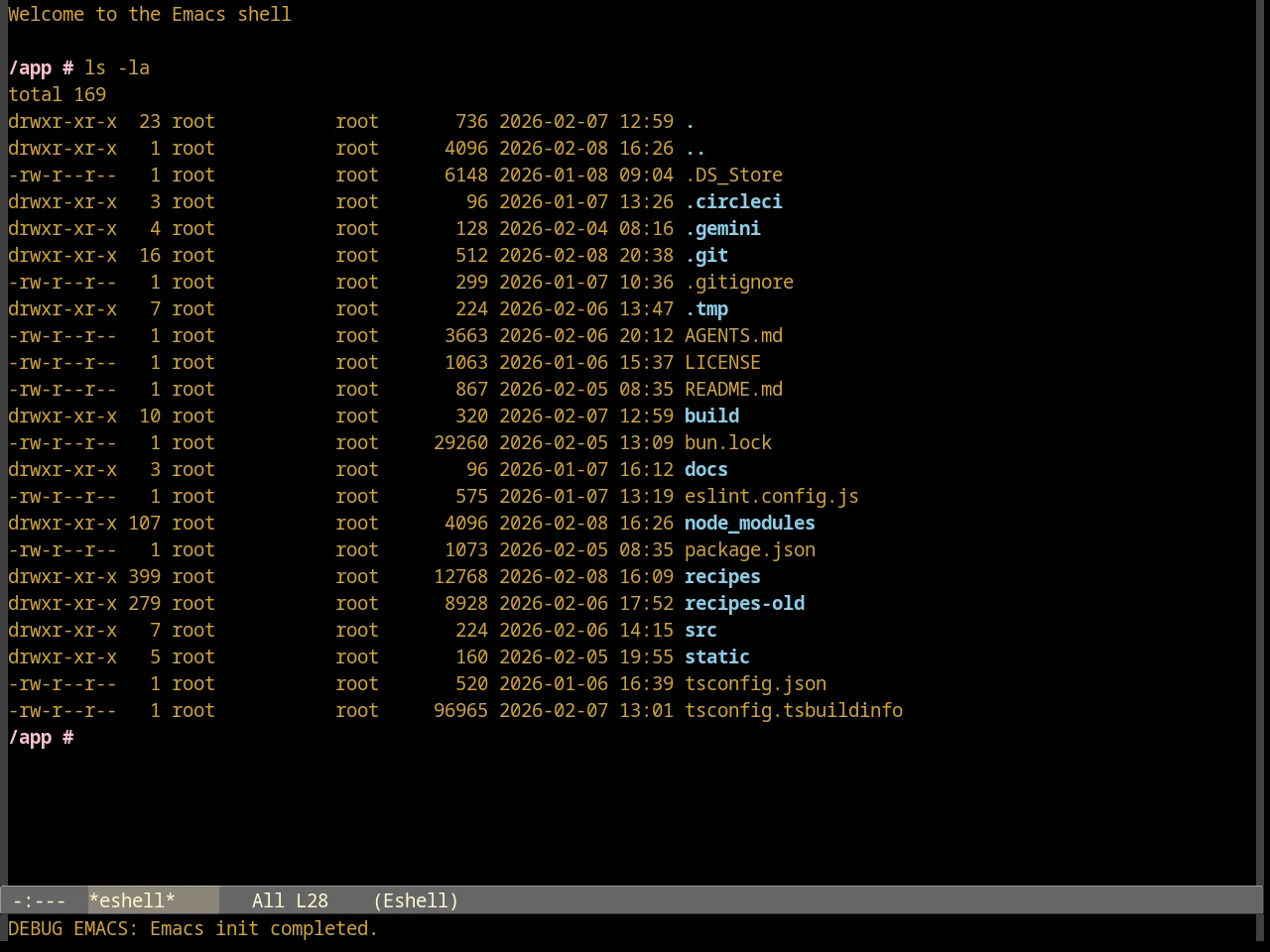Click the node_modules directory name
Viewport: 1270px width, 952px height.
[x=750, y=523]
